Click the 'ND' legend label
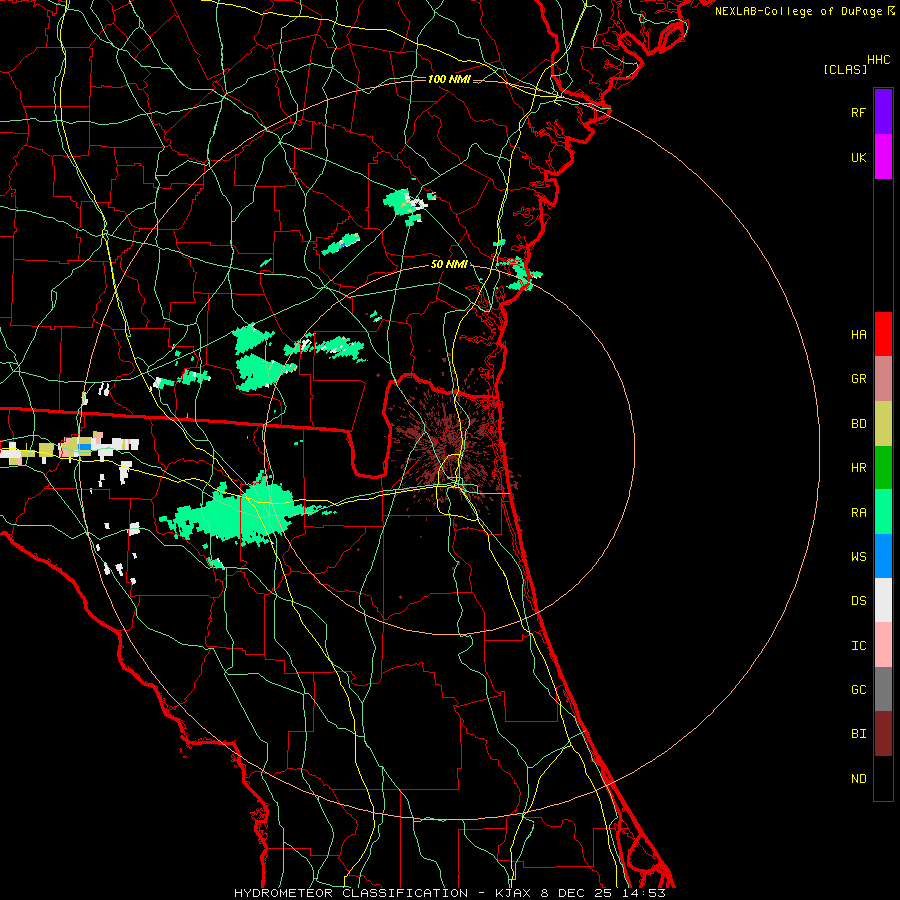This screenshot has height=900, width=900. tap(858, 779)
